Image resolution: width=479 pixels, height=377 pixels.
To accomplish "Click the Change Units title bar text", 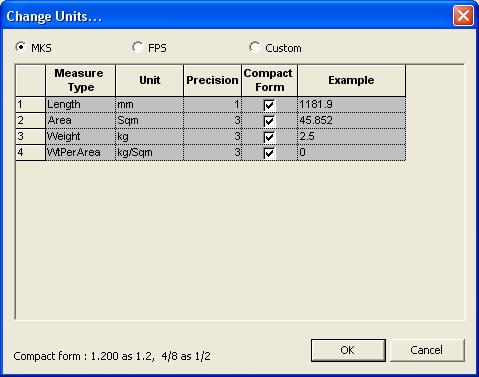I will [54, 16].
